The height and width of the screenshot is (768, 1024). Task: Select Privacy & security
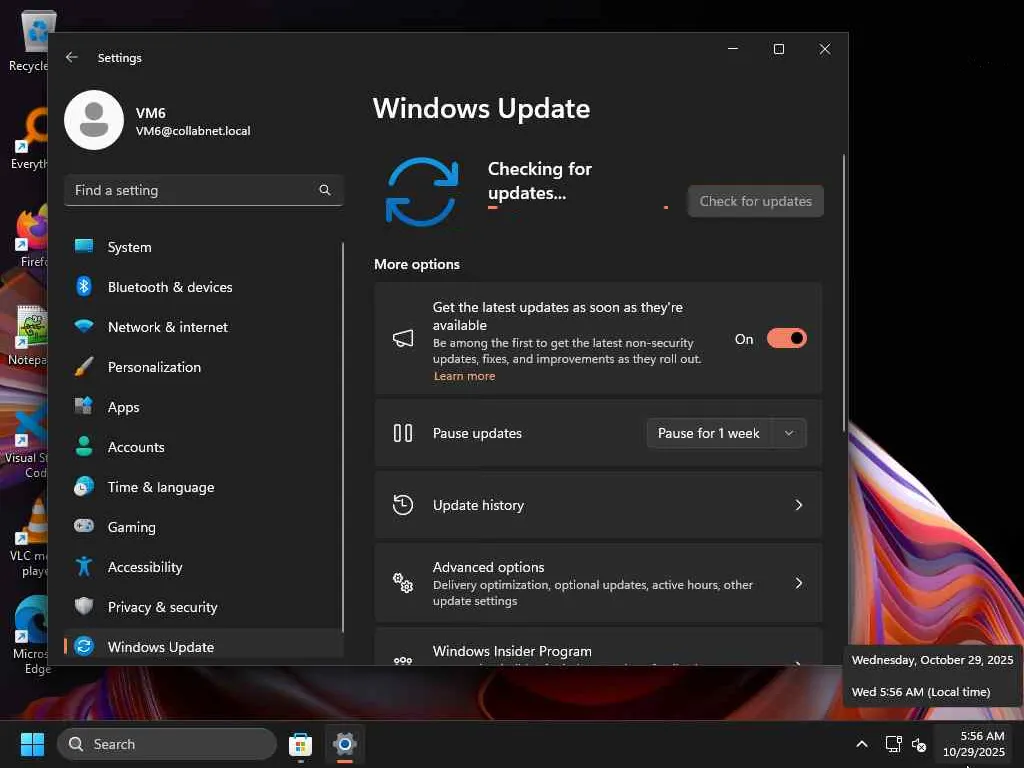pyautogui.click(x=203, y=607)
